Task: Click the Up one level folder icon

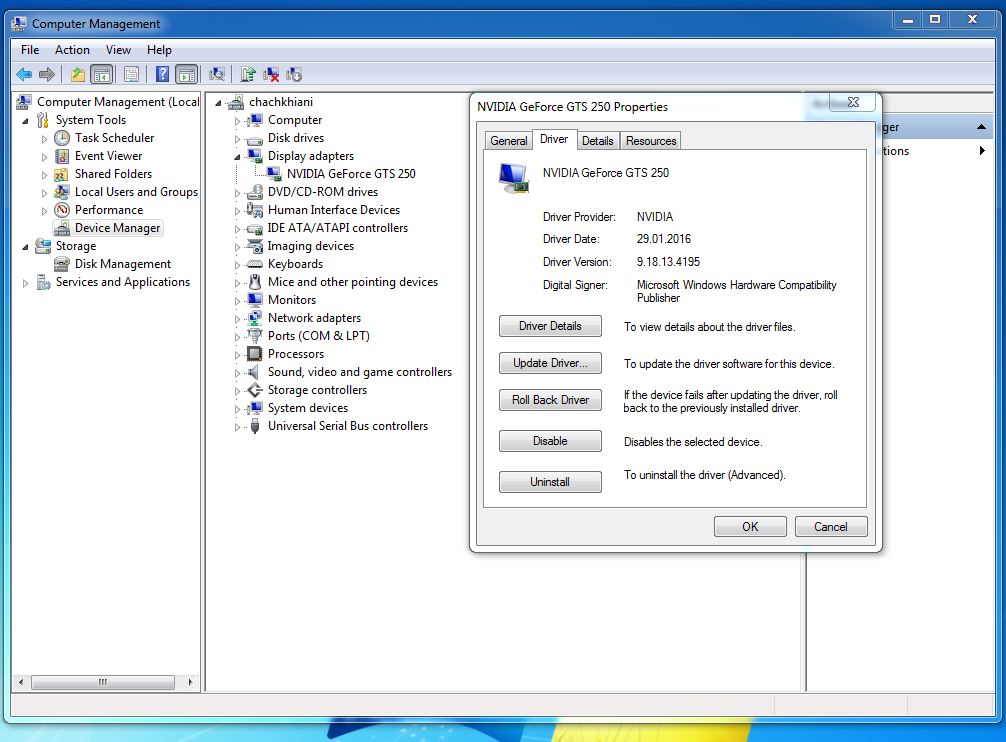Action: tap(78, 74)
